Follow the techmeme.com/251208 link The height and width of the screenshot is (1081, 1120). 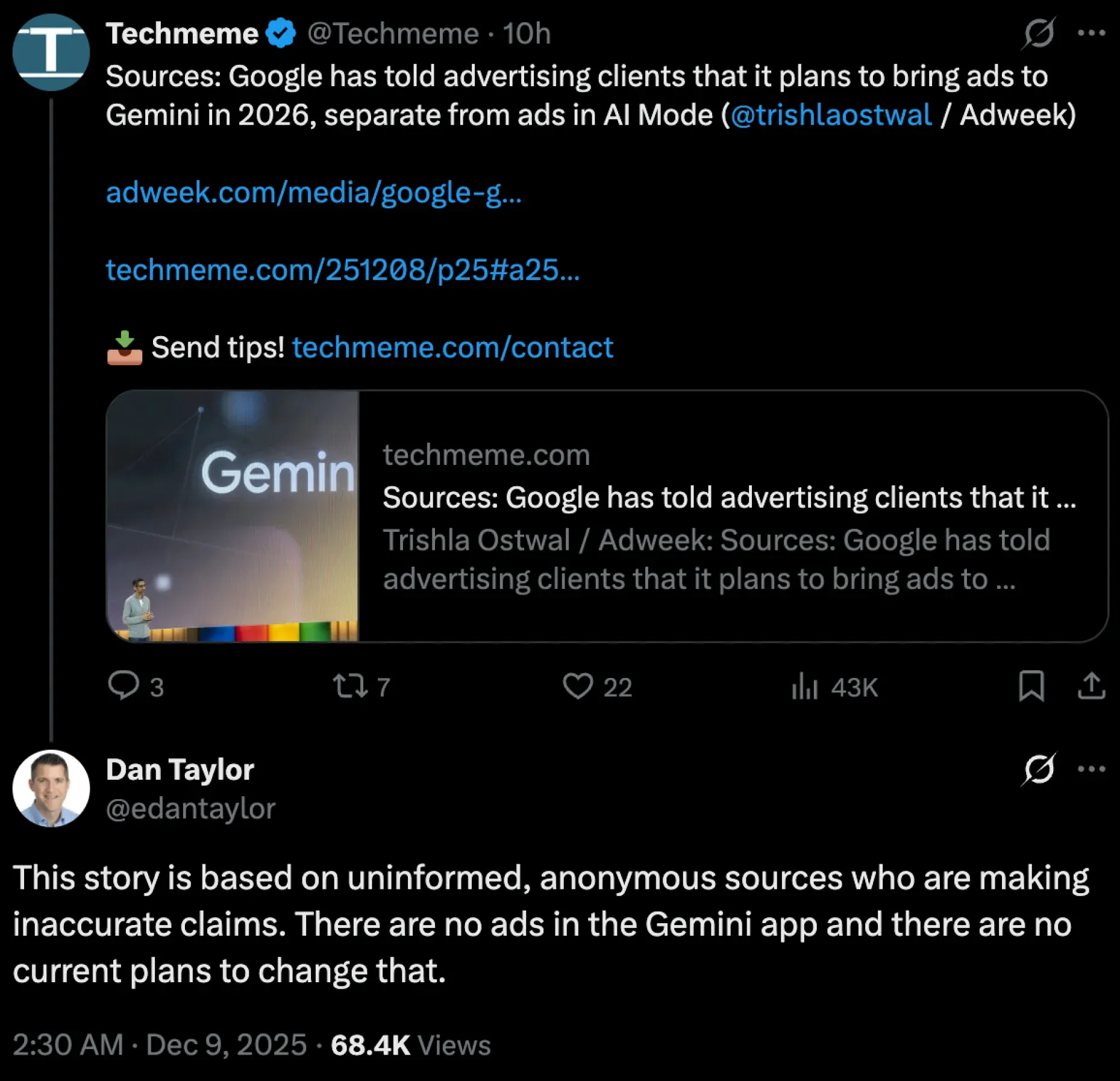coord(342,270)
